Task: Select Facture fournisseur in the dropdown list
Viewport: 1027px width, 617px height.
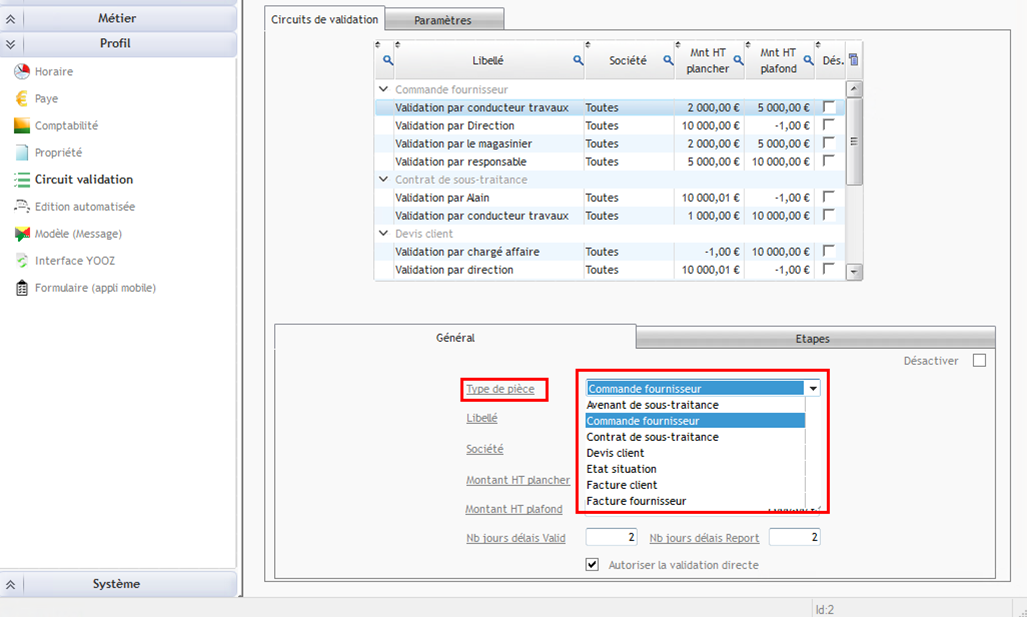Action: [x=636, y=501]
